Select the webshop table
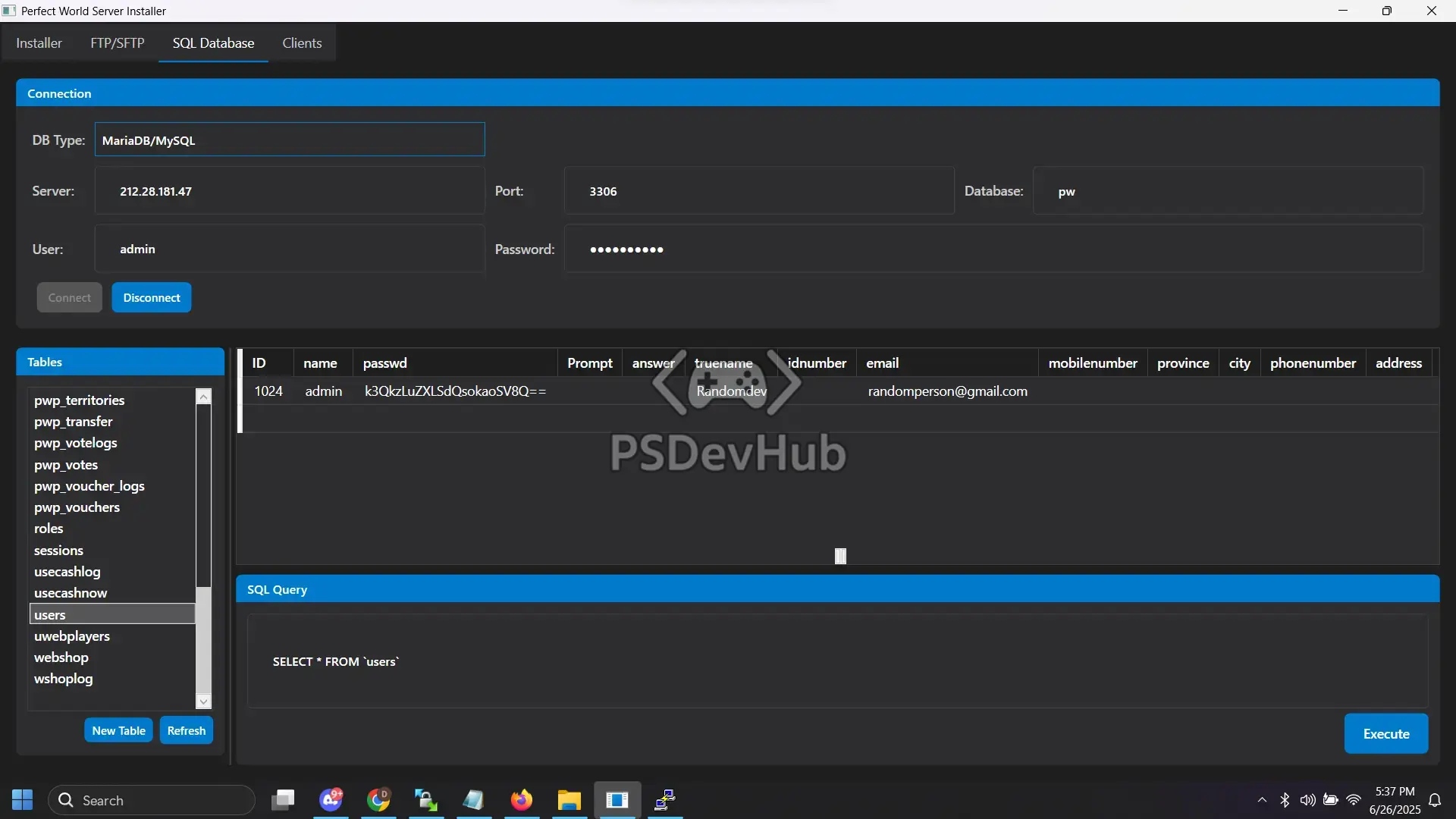The height and width of the screenshot is (819, 1456). 112,657
